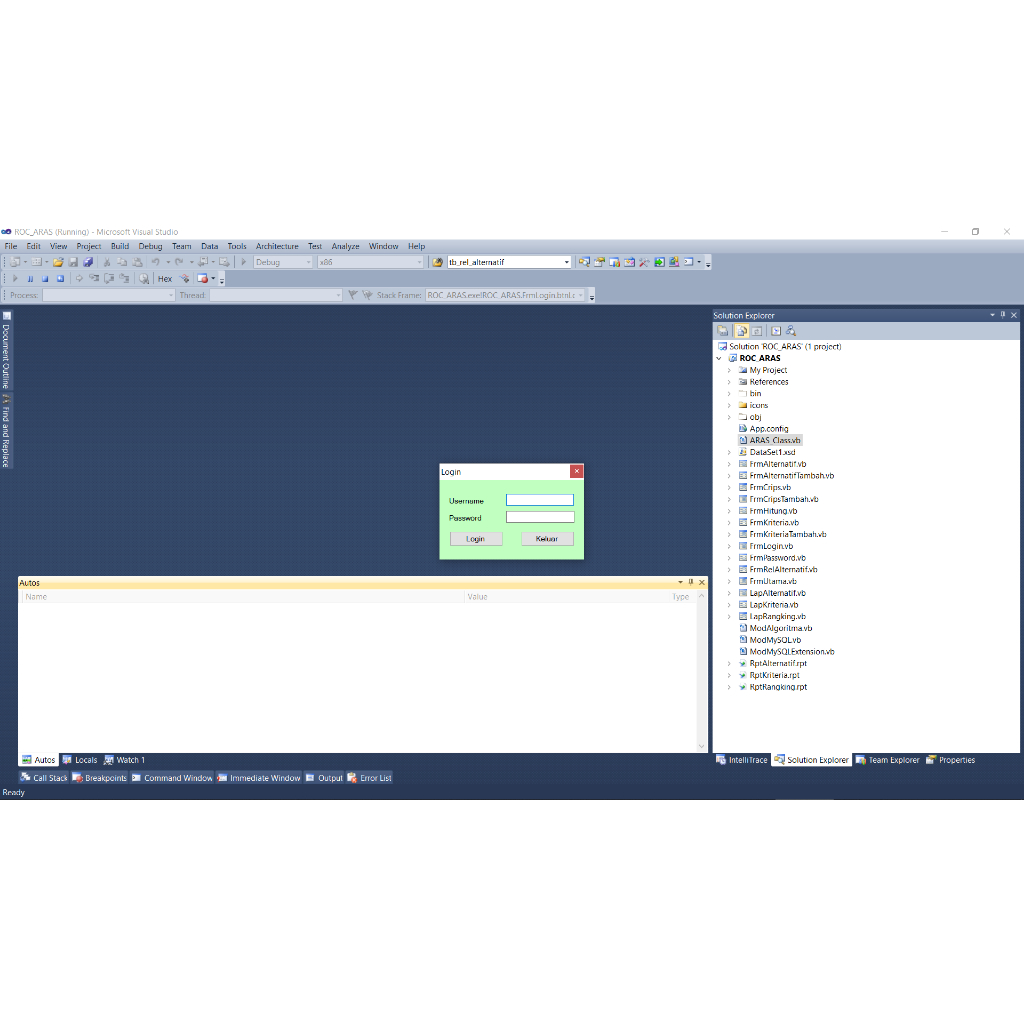Open the Build menu
This screenshot has height=1024, width=1024.
(120, 246)
